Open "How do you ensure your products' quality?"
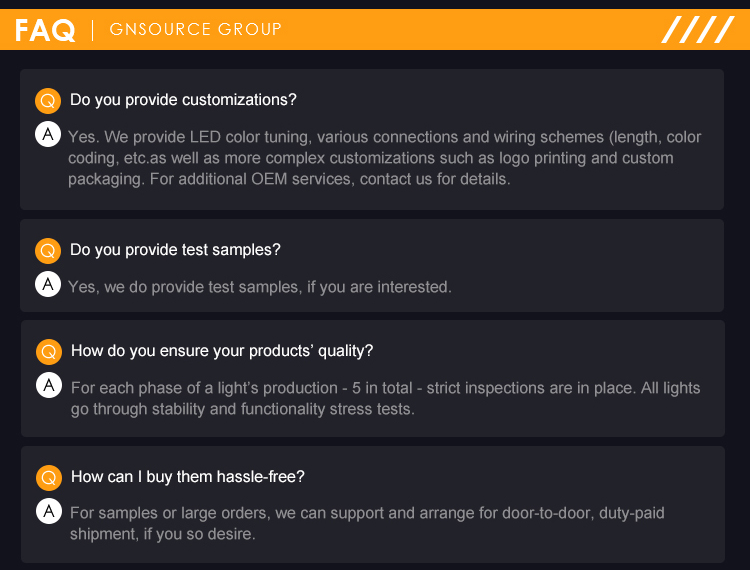The height and width of the screenshot is (570, 750). pyautogui.click(x=222, y=351)
